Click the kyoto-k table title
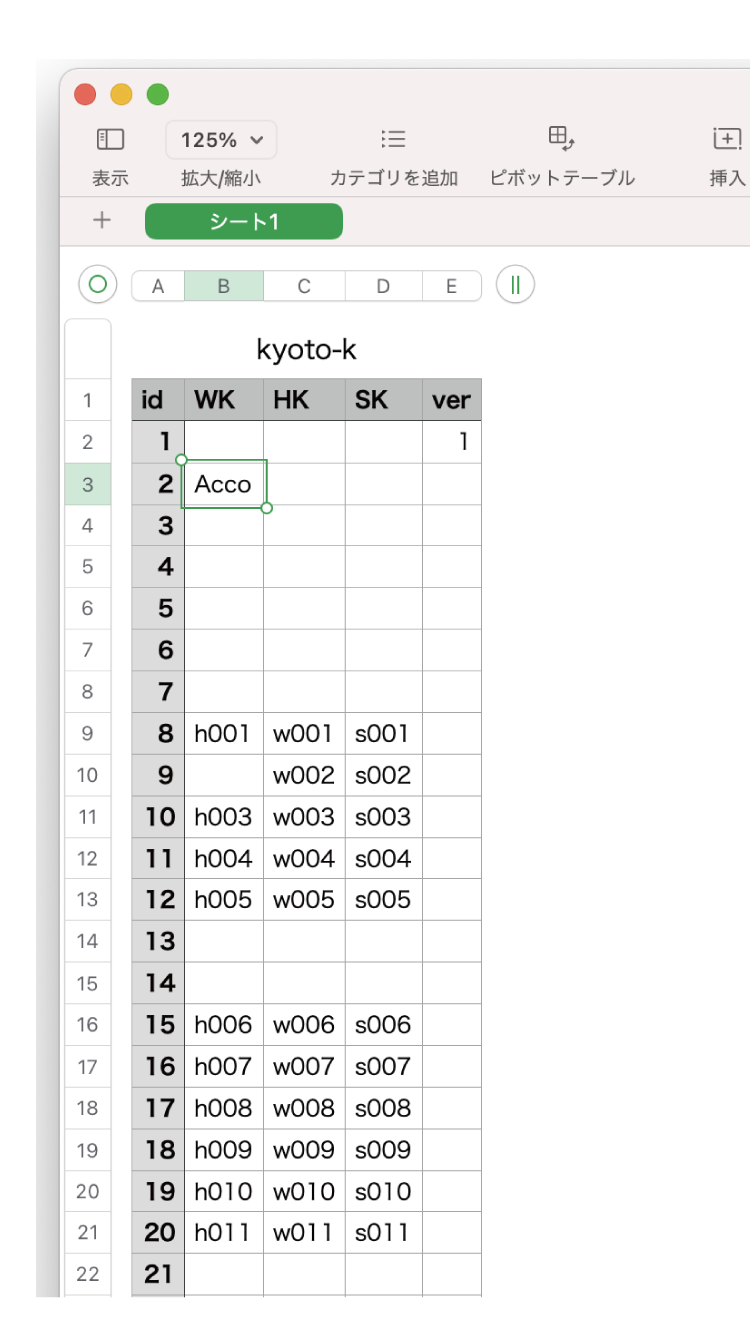Screen dimensions: 750x1334 coord(306,350)
